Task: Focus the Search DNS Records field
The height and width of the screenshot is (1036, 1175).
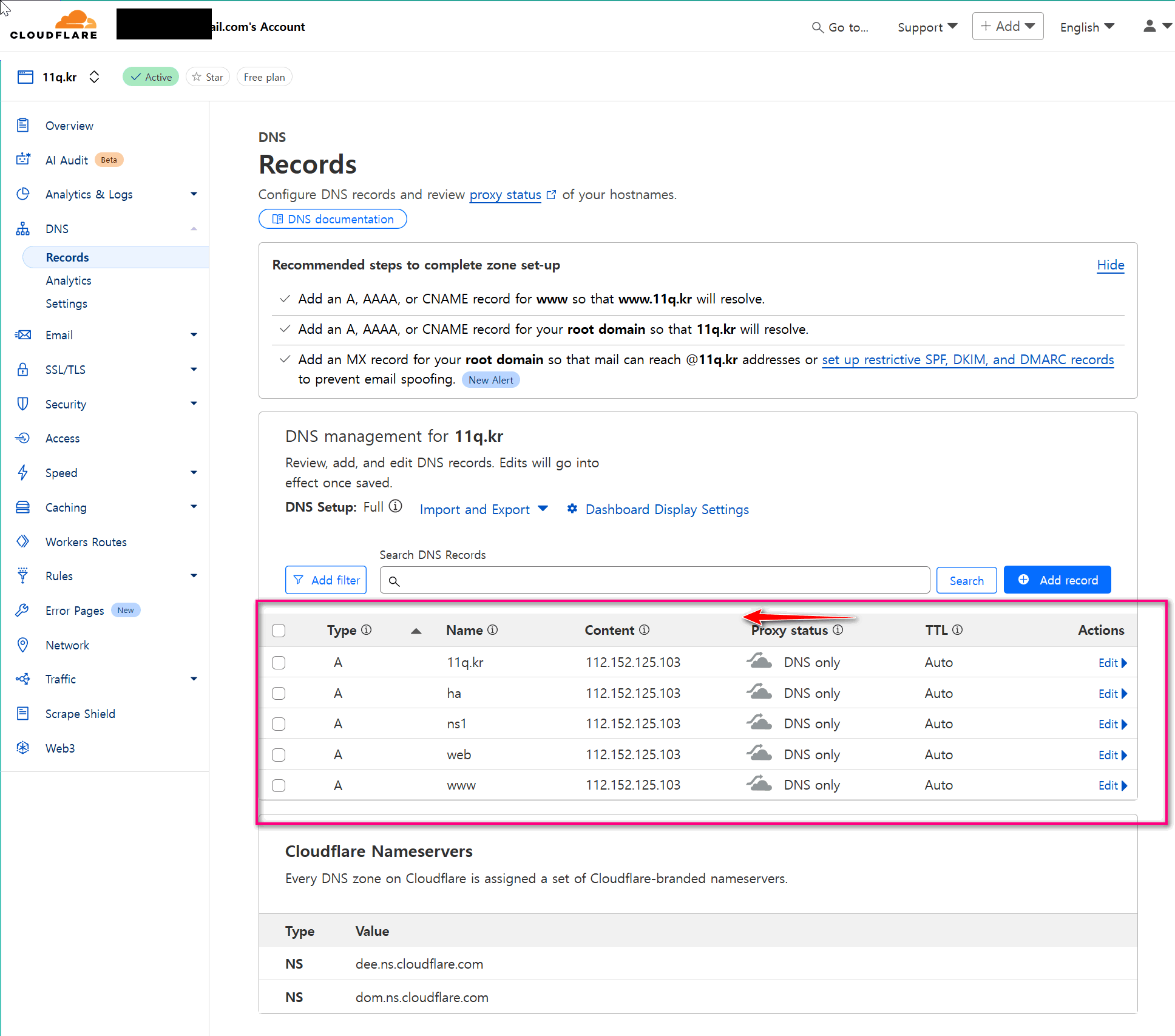Action: 655,580
